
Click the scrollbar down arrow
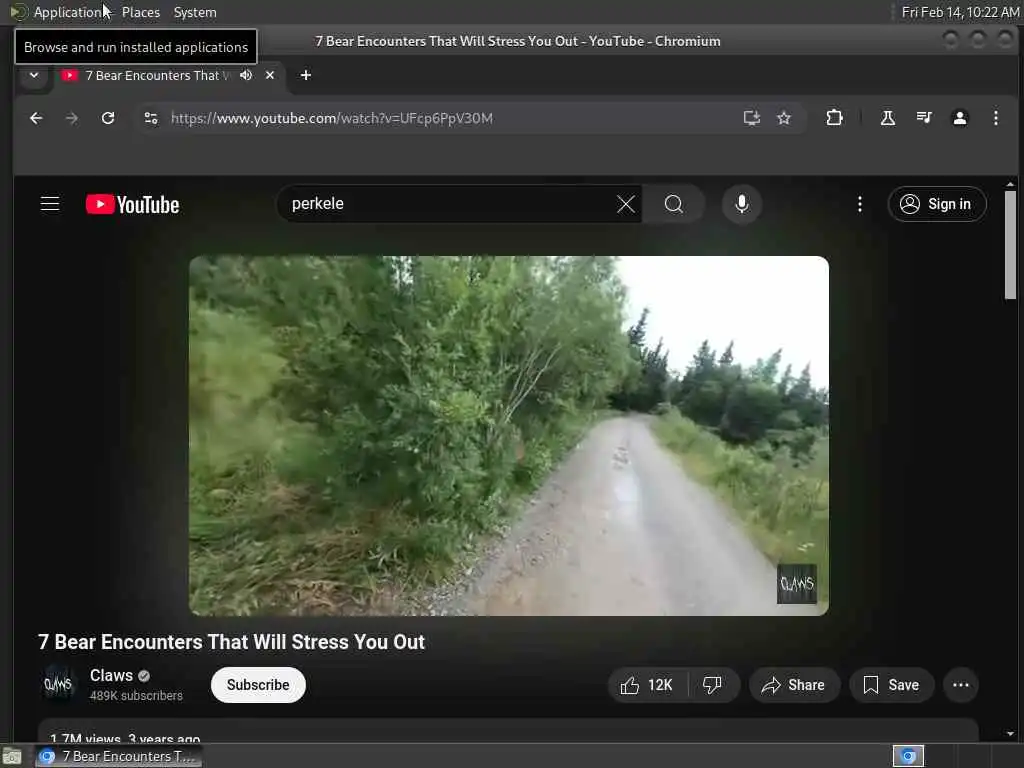(x=1010, y=734)
